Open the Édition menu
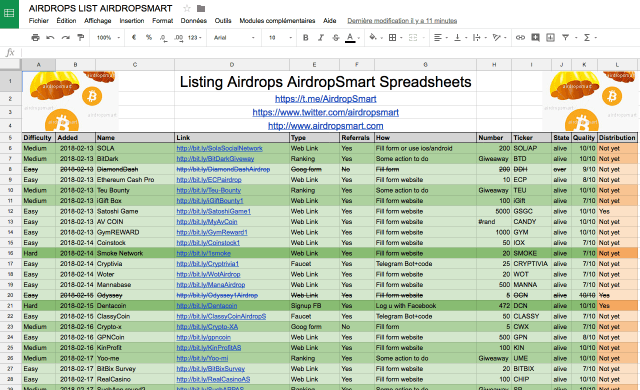The height and width of the screenshot is (390, 640). 66,21
